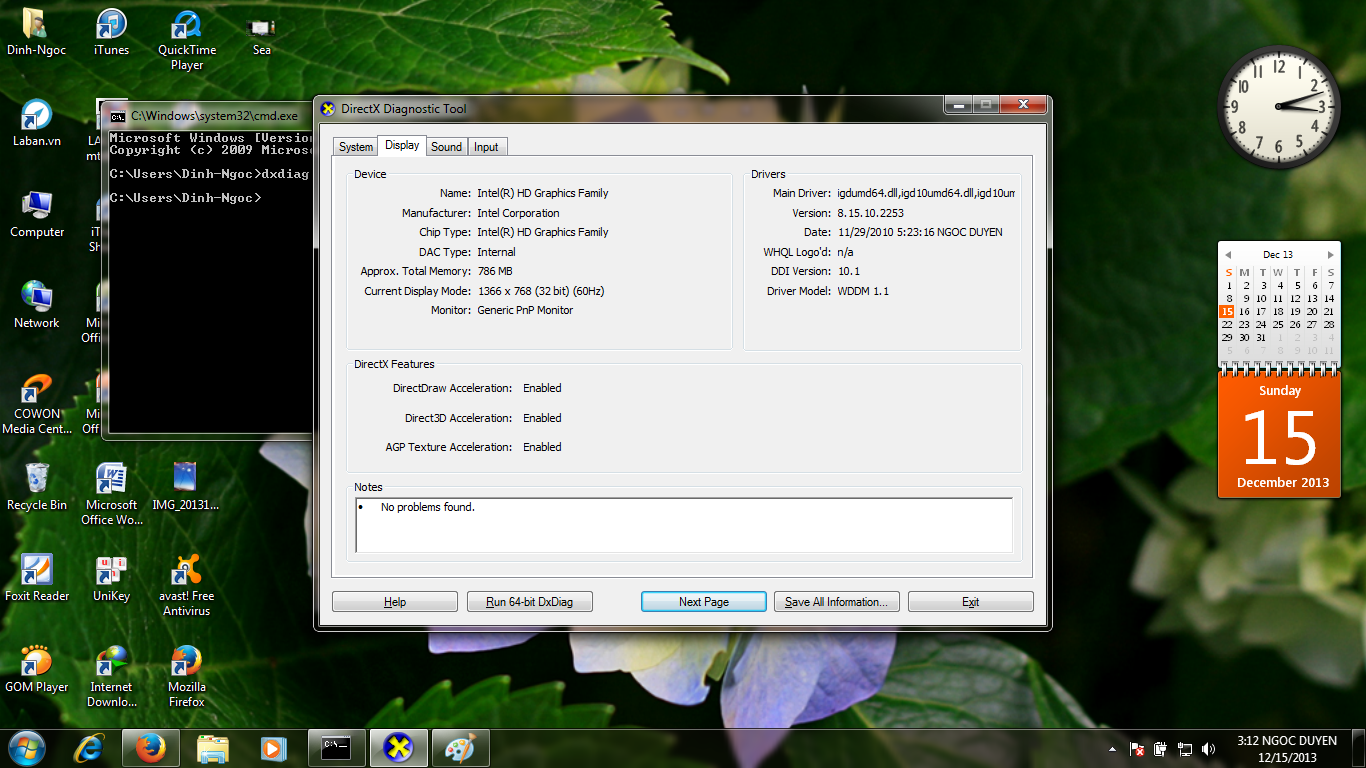Click the DirectX Diagnostic Tool title icon
Image resolution: width=1366 pixels, height=768 pixels.
328,109
